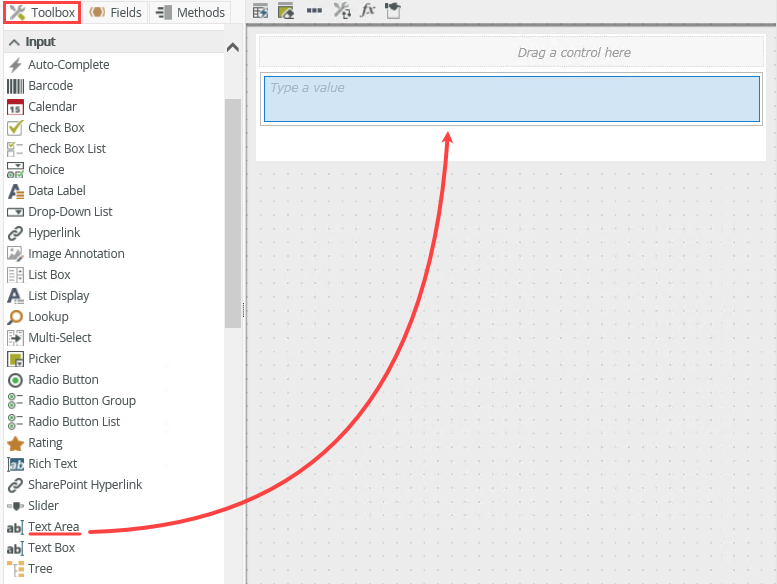Viewport: 777px width, 584px height.
Task: Click the 'SharePoint Hyperlink' label
Action: [x=85, y=485]
